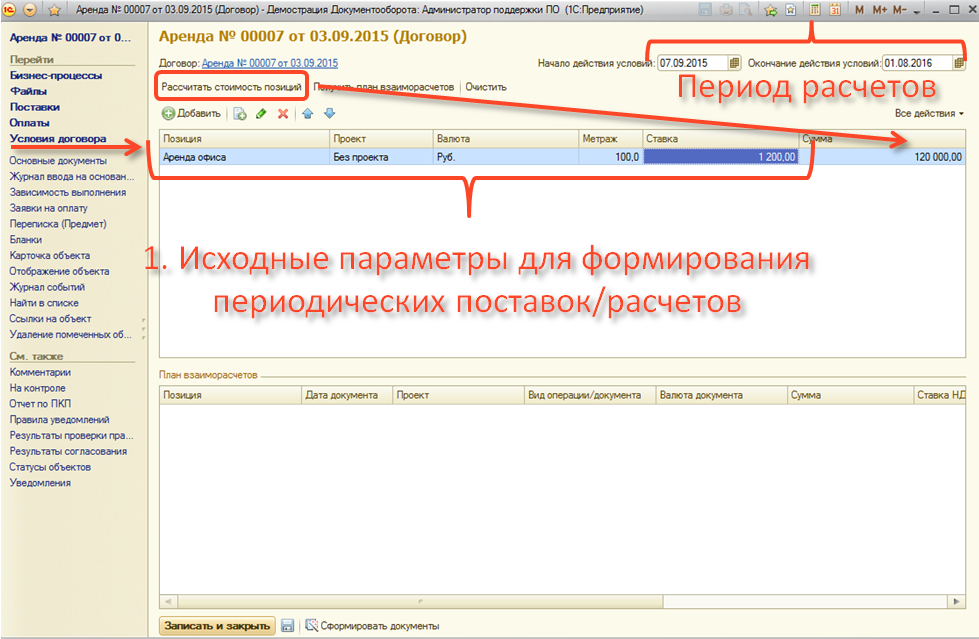Open the calculator icon in the title bar
Screen dimensions: 979x639
coord(815,10)
